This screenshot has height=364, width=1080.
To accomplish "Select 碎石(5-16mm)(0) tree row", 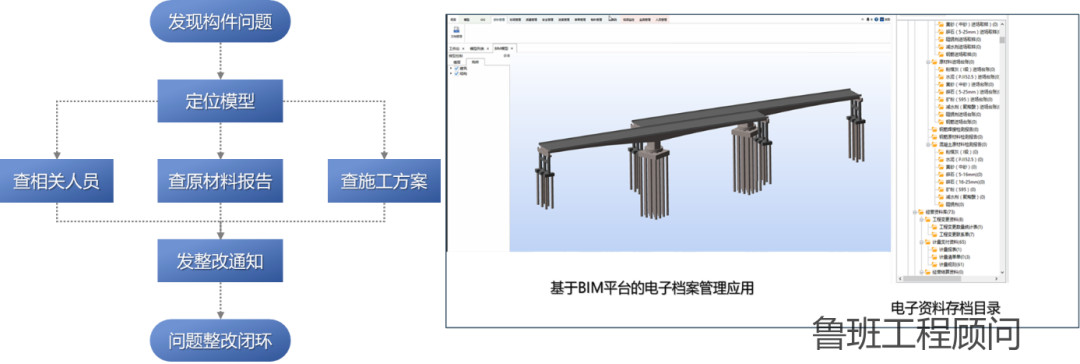I will 959,174.
